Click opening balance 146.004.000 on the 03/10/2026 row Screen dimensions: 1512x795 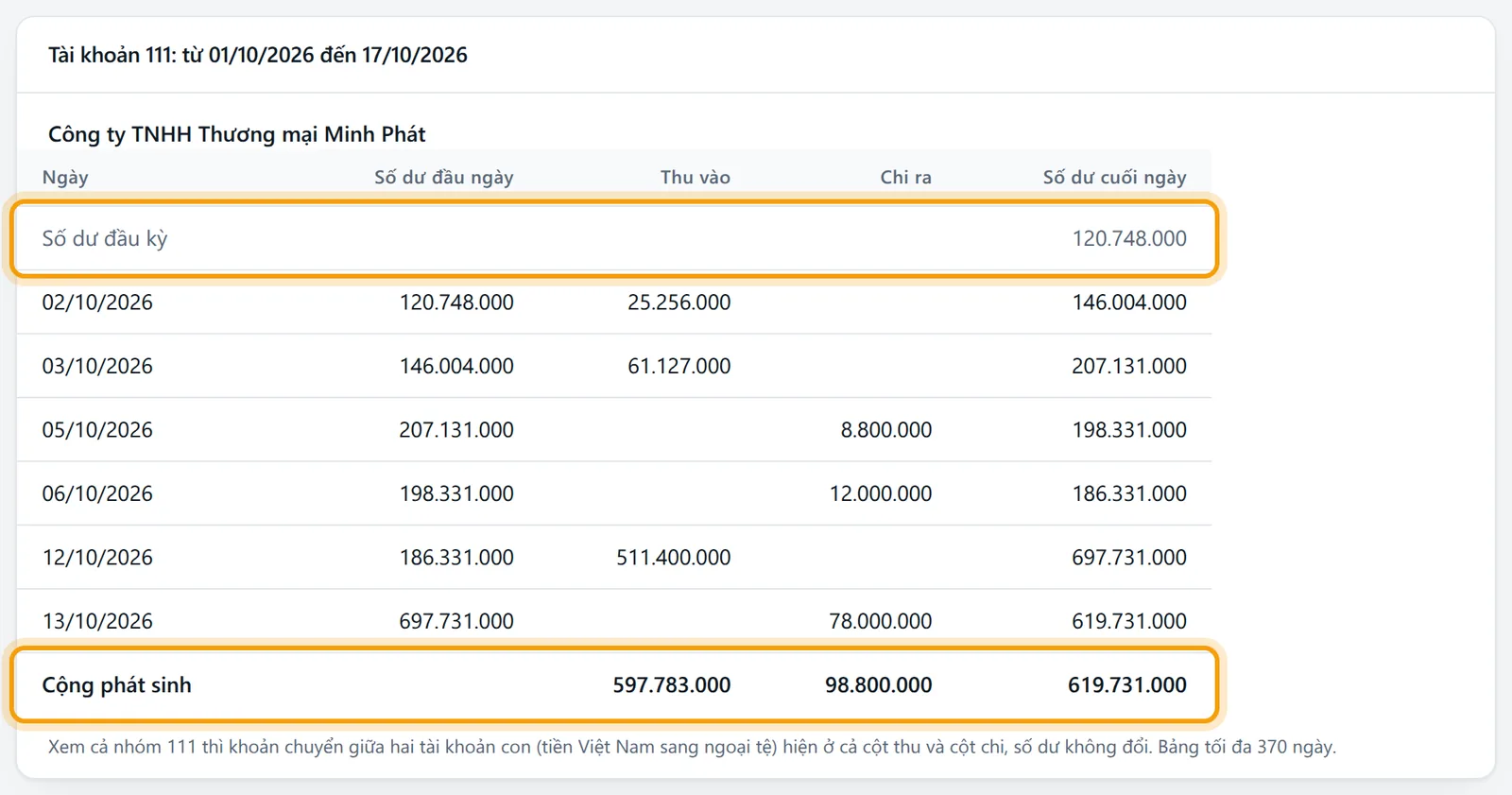(456, 366)
